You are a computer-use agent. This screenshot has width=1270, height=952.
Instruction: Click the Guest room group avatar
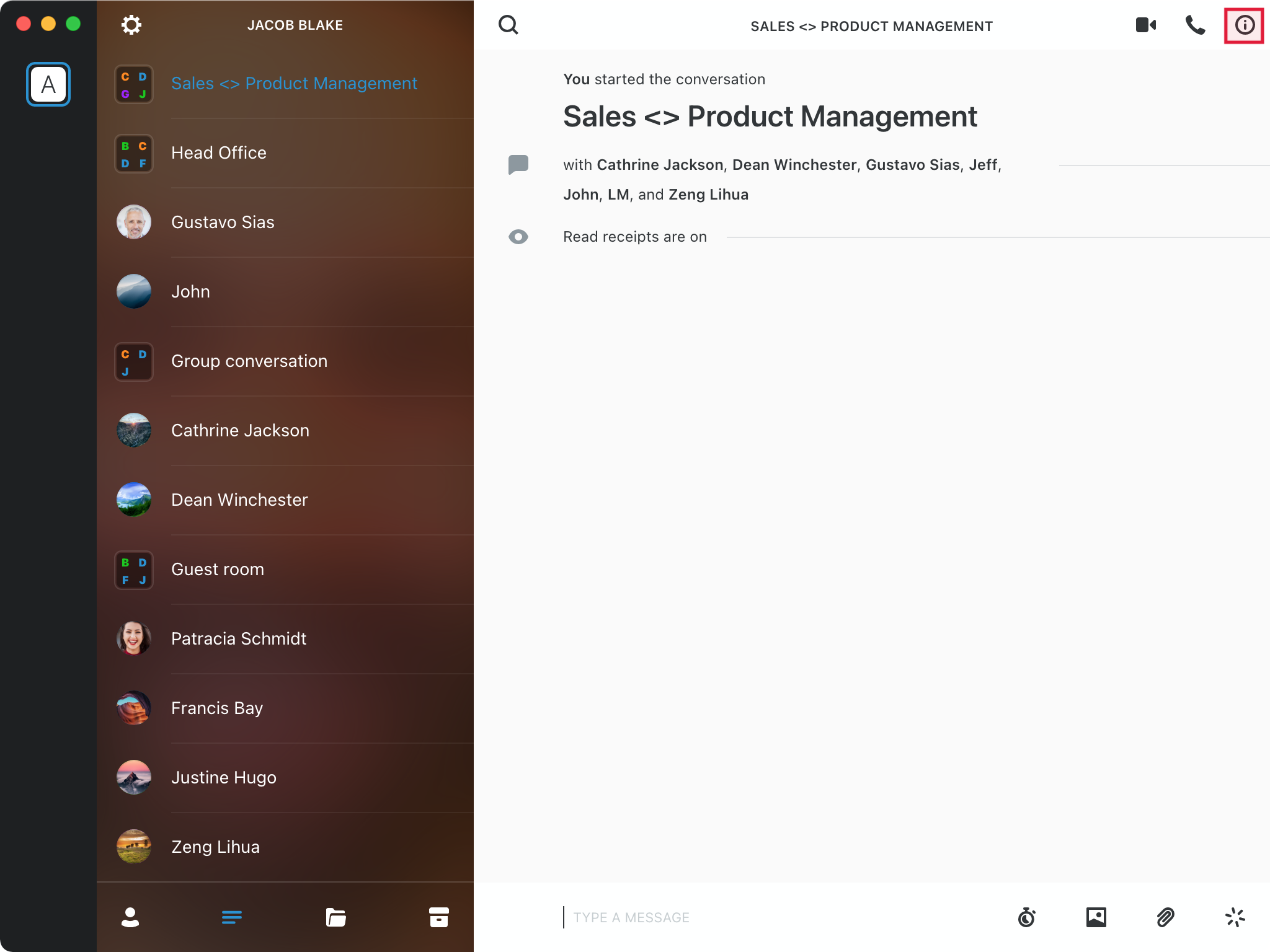(134, 570)
